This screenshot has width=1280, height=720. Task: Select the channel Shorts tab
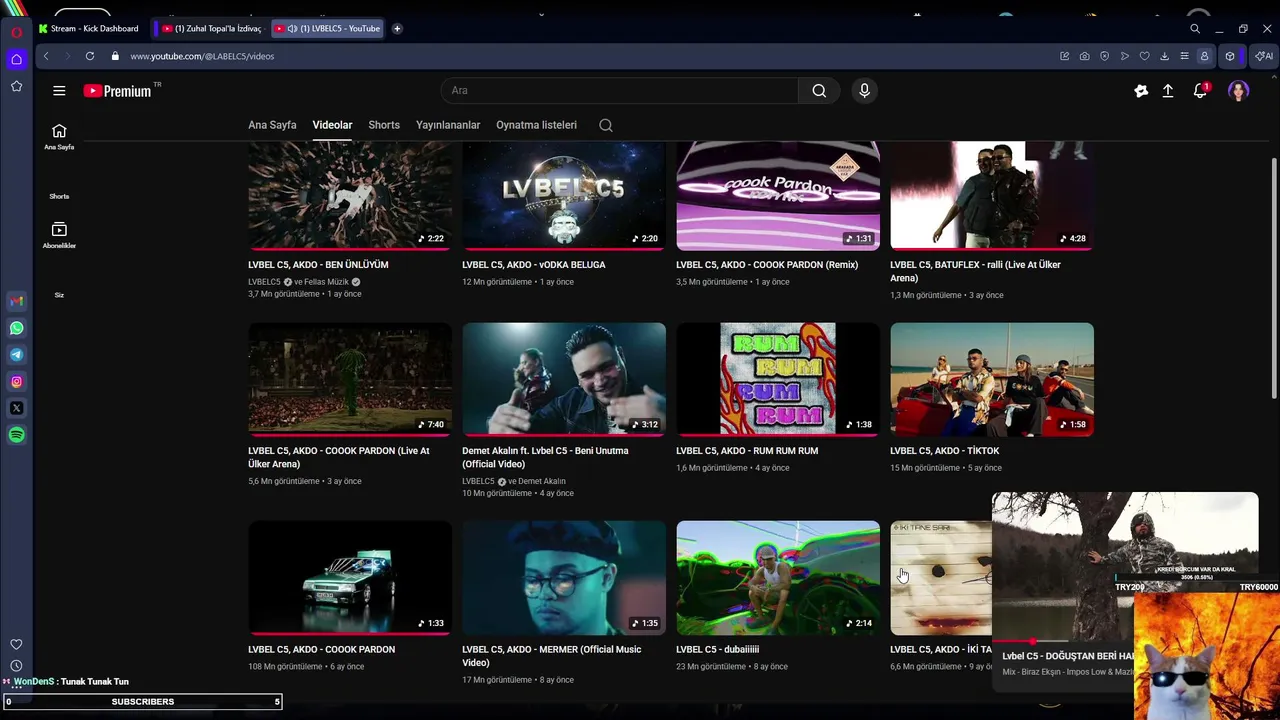click(x=384, y=125)
